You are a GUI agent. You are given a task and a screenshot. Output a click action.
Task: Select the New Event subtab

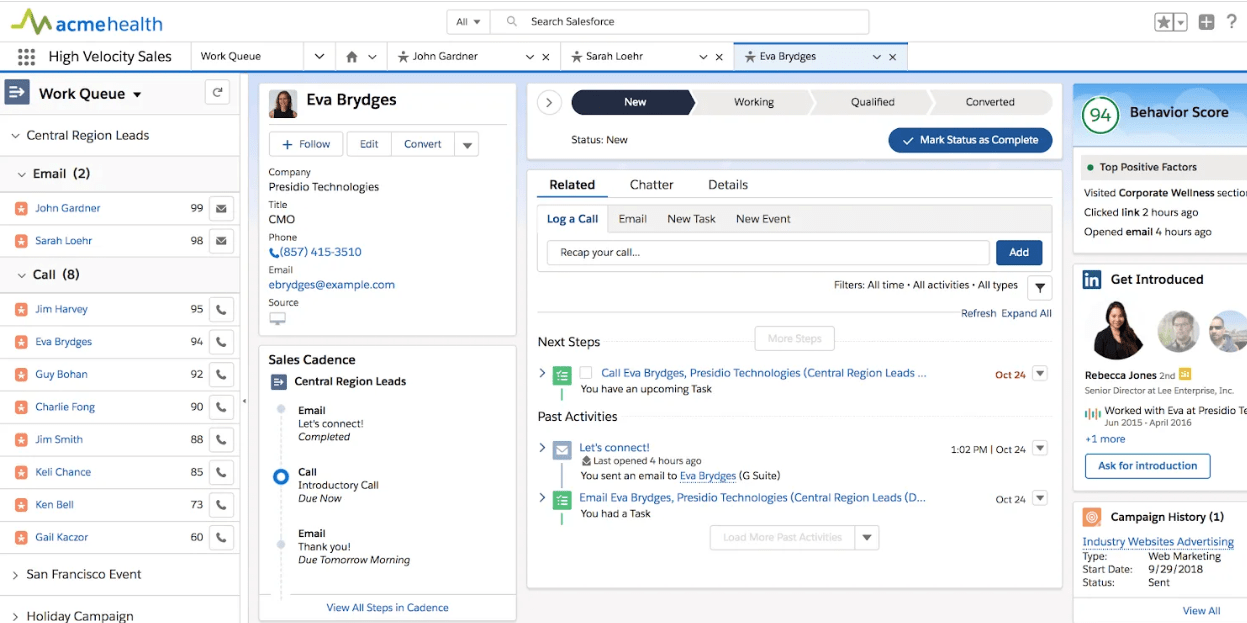click(x=763, y=219)
